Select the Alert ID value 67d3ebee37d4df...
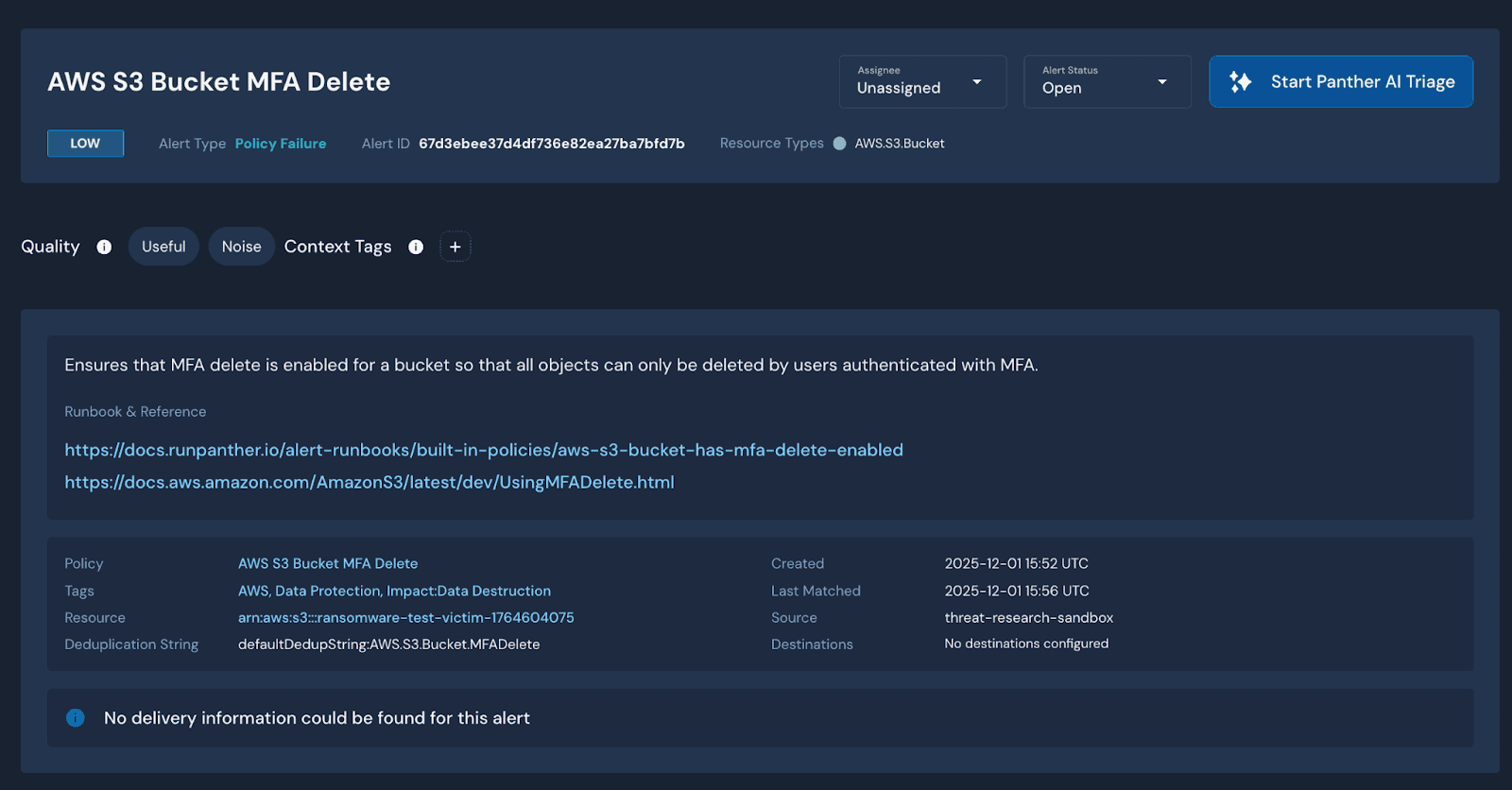1512x790 pixels. pos(552,144)
